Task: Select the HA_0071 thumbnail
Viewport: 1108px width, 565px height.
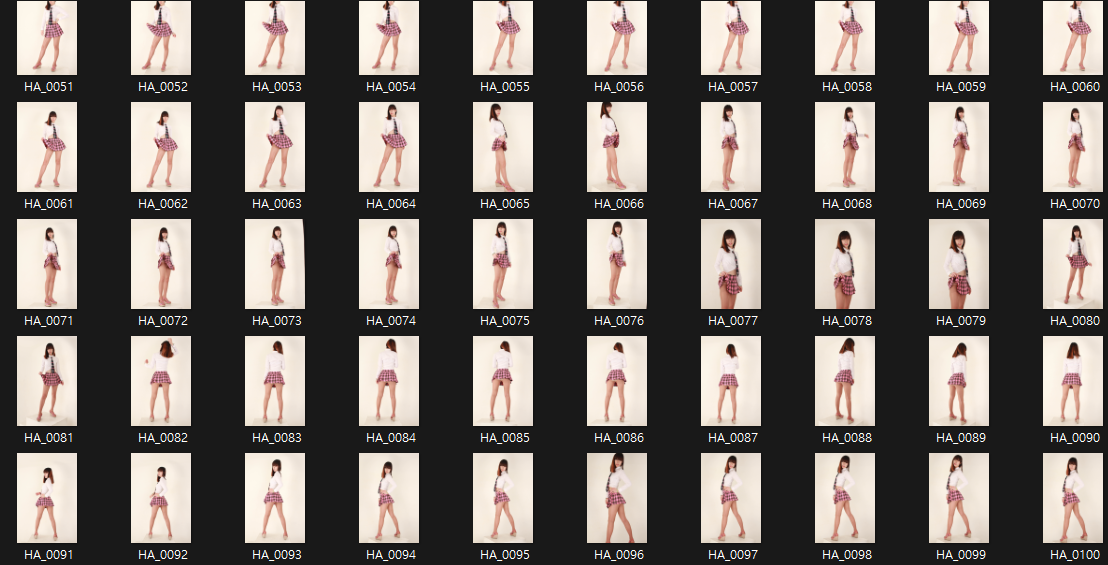Action: coord(47,264)
